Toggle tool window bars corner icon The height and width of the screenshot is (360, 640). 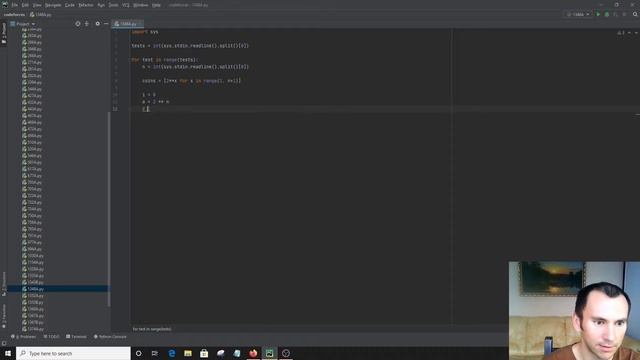click(4, 343)
